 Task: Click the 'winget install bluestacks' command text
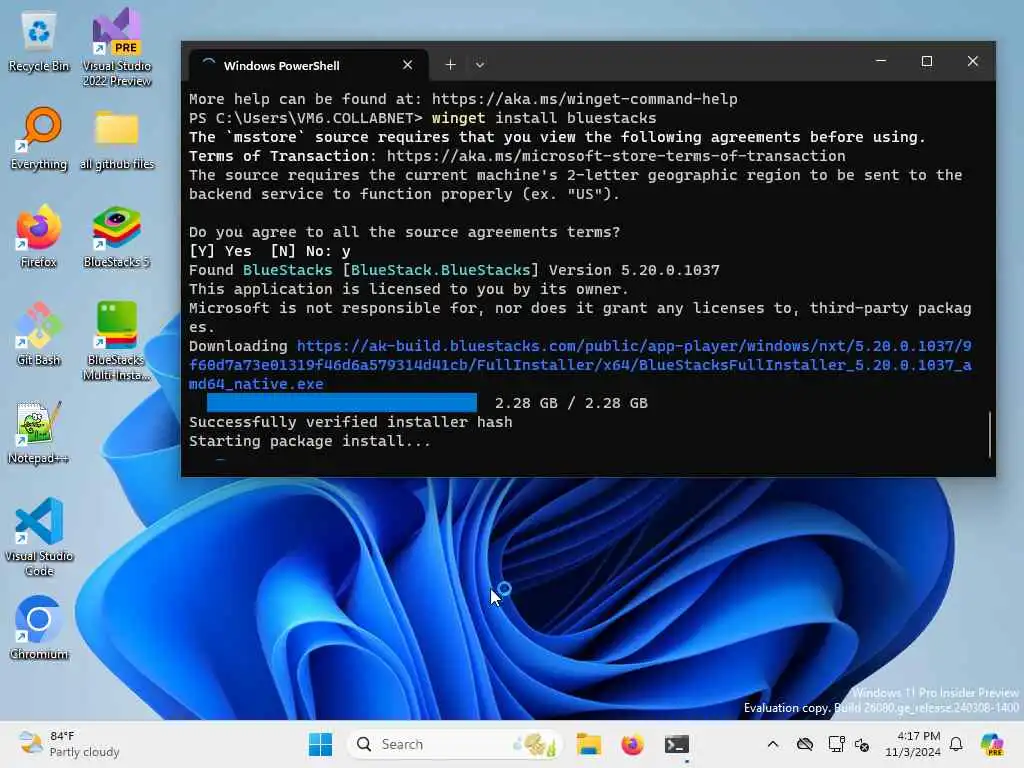(x=544, y=118)
